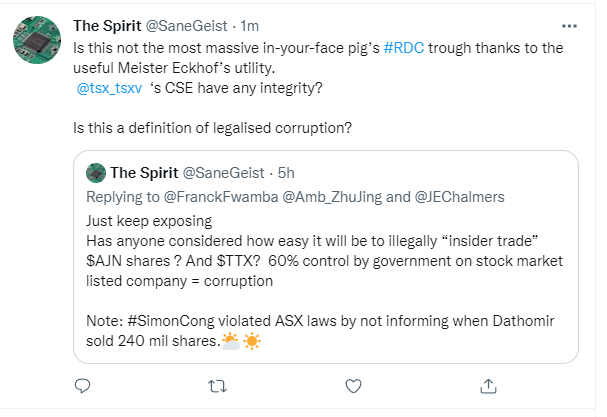Open the #RDC hashtag link
This screenshot has height=417, width=607.
[x=404, y=48]
